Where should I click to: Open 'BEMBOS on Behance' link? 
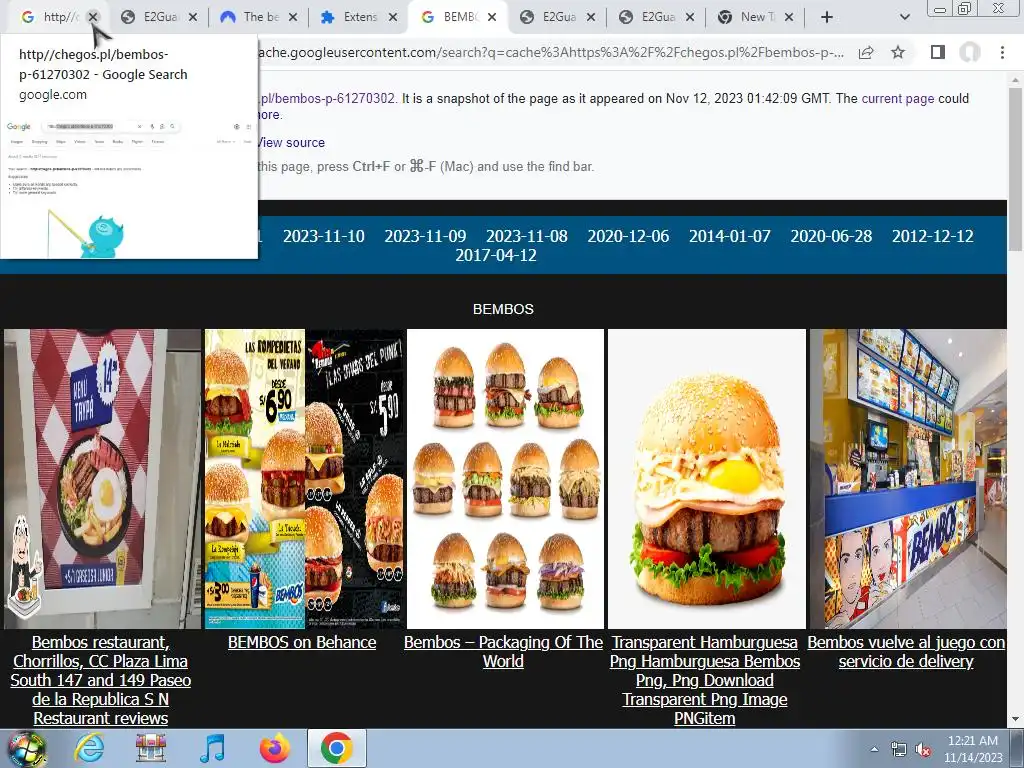point(302,642)
